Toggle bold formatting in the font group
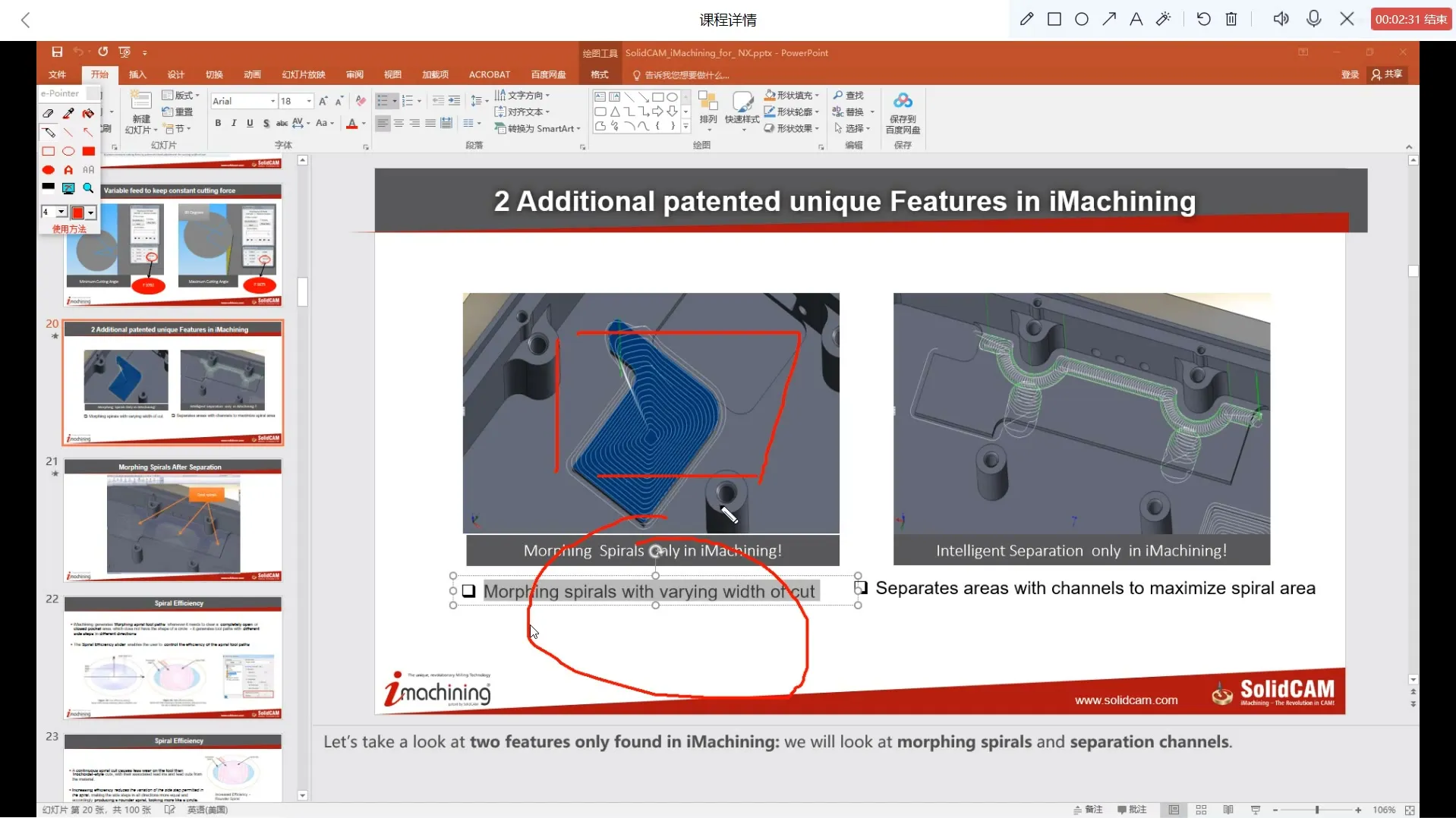The height and width of the screenshot is (818, 1456). click(x=218, y=123)
